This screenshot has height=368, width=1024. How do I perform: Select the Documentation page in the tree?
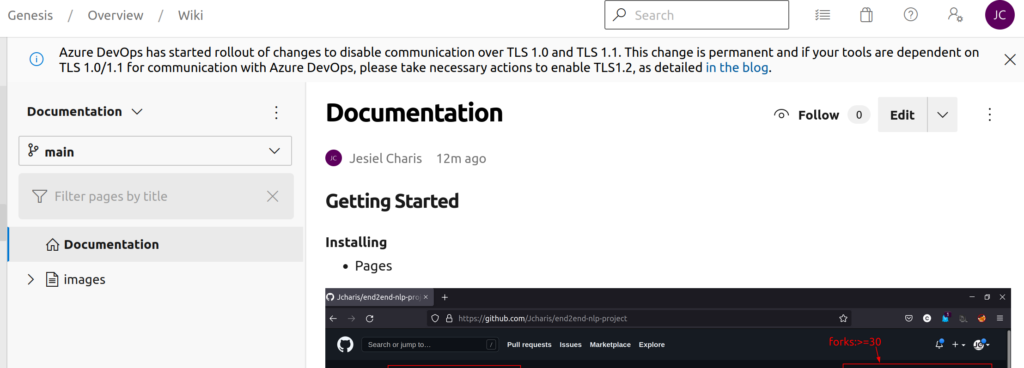coord(155,245)
